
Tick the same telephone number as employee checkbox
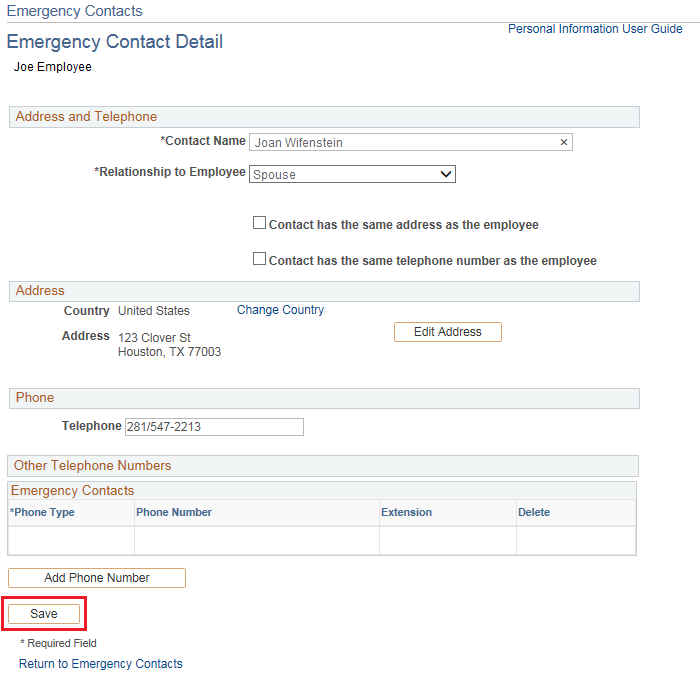tap(260, 259)
